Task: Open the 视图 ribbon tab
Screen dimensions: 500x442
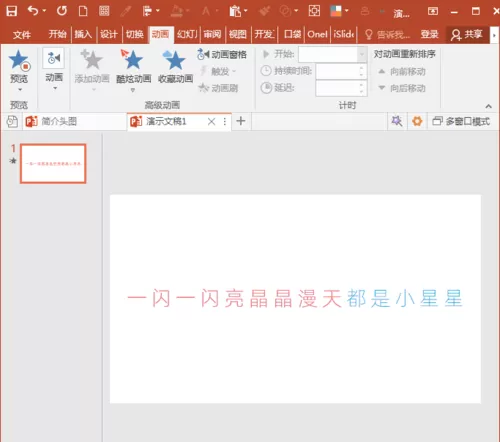Action: coord(238,34)
